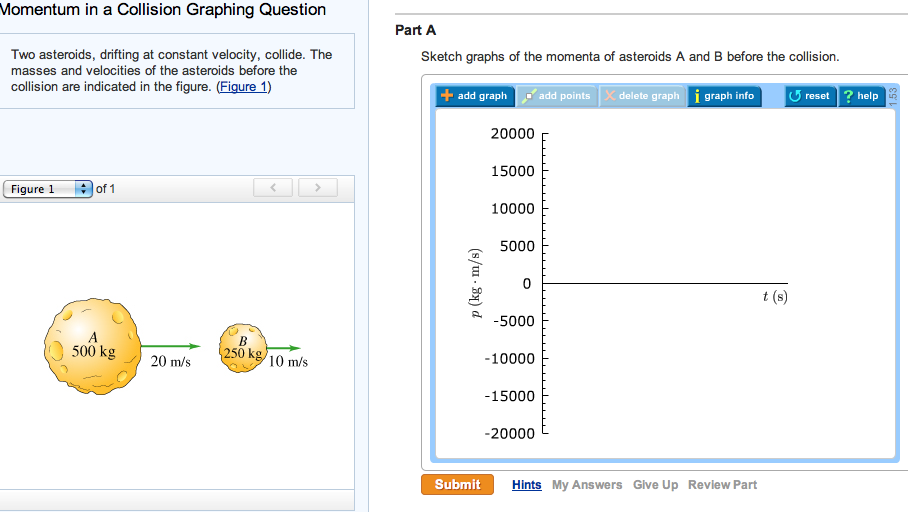Submit the answer for Part A
908x512 pixels.
coord(457,485)
